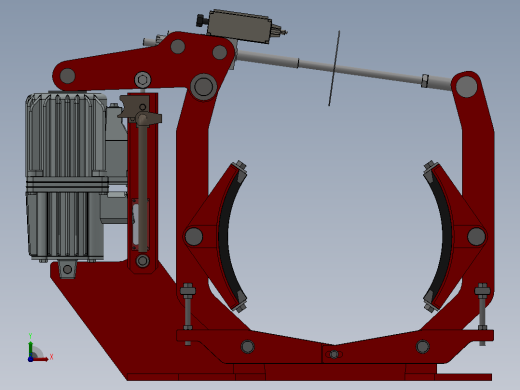
Task: Select the thin reference line crossing the tie rod
Action: point(334,68)
